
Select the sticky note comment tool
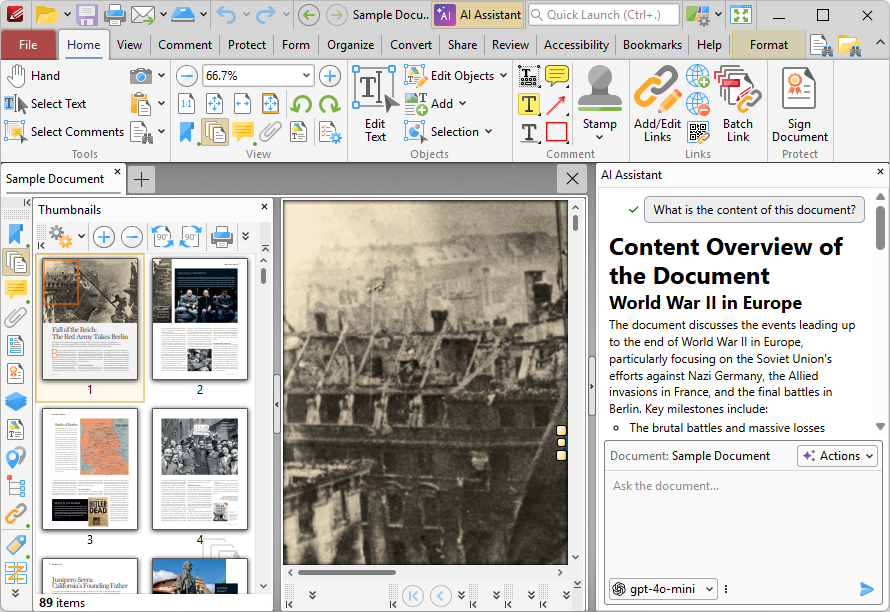click(x=557, y=76)
